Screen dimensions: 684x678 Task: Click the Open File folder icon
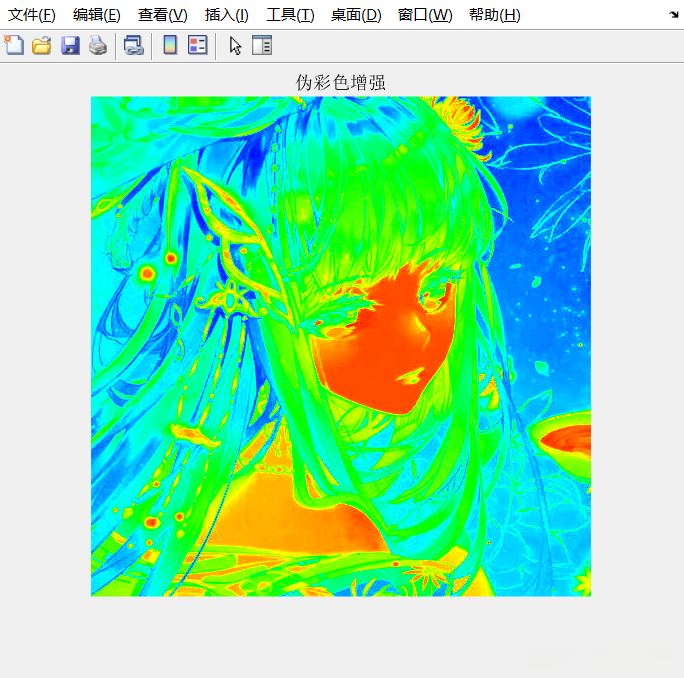pos(42,45)
